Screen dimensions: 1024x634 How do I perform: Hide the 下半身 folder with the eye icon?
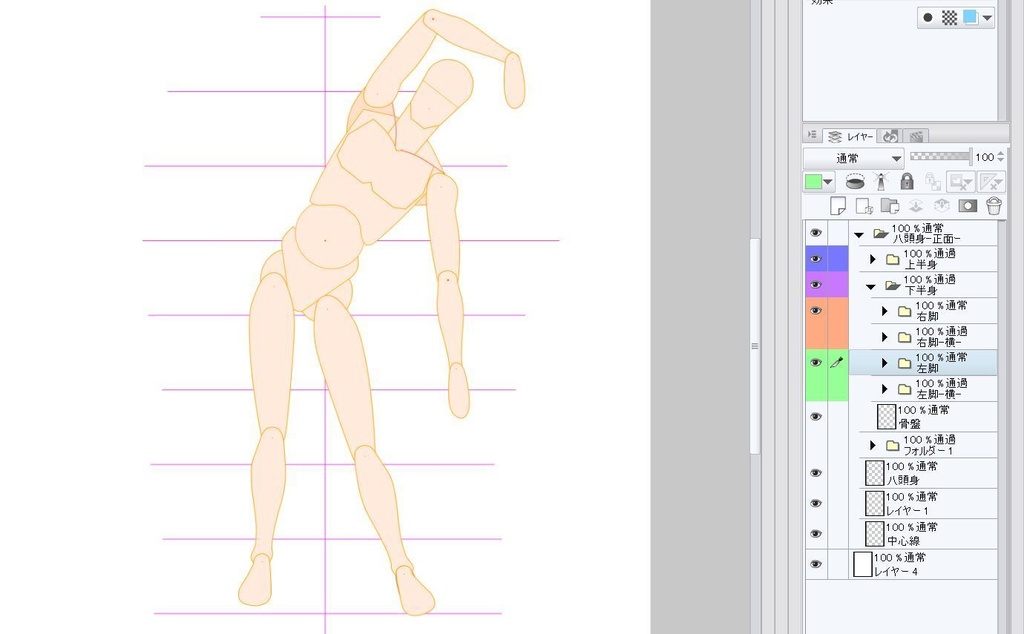tap(816, 285)
